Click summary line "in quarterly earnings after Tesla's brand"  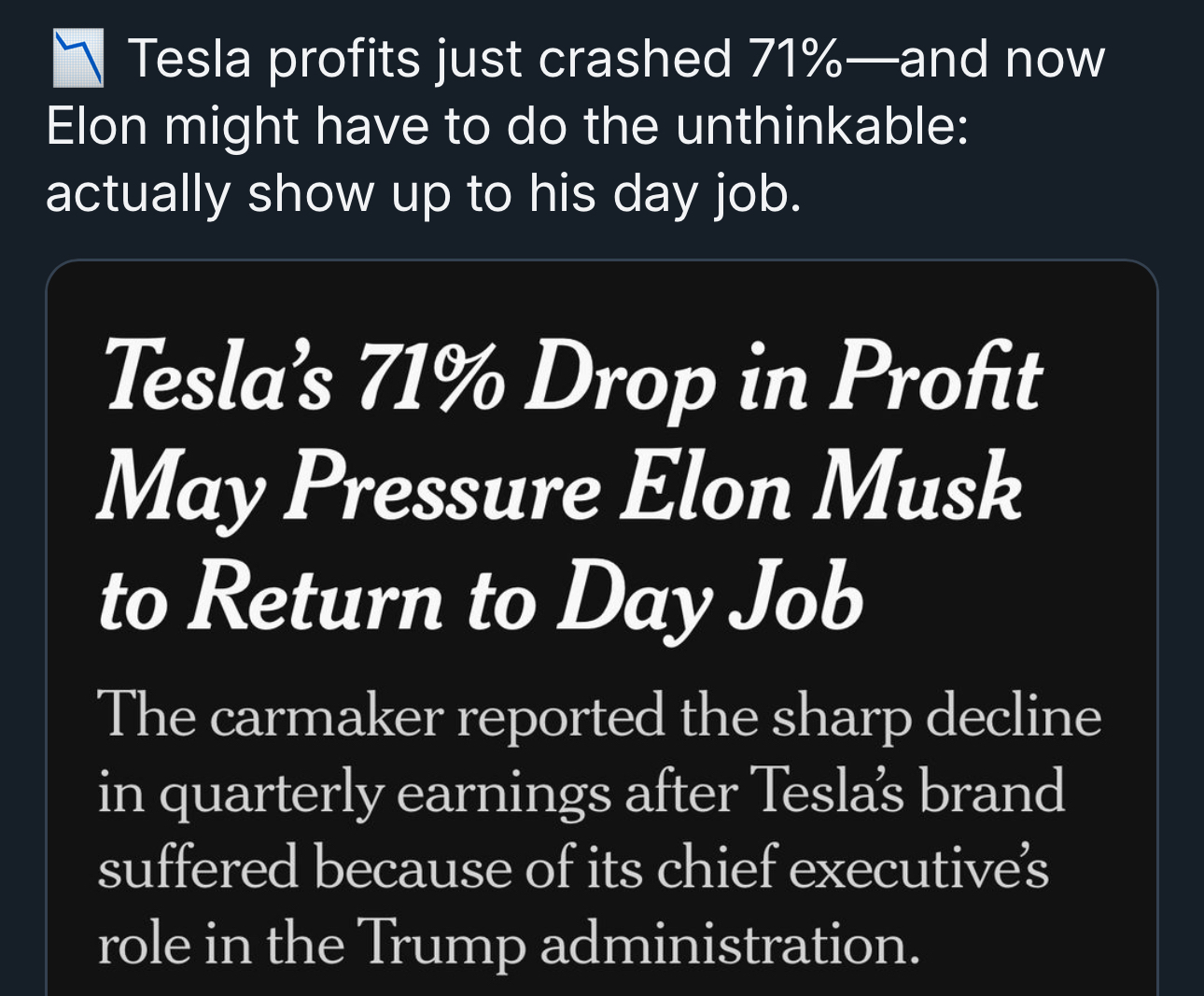(x=581, y=793)
